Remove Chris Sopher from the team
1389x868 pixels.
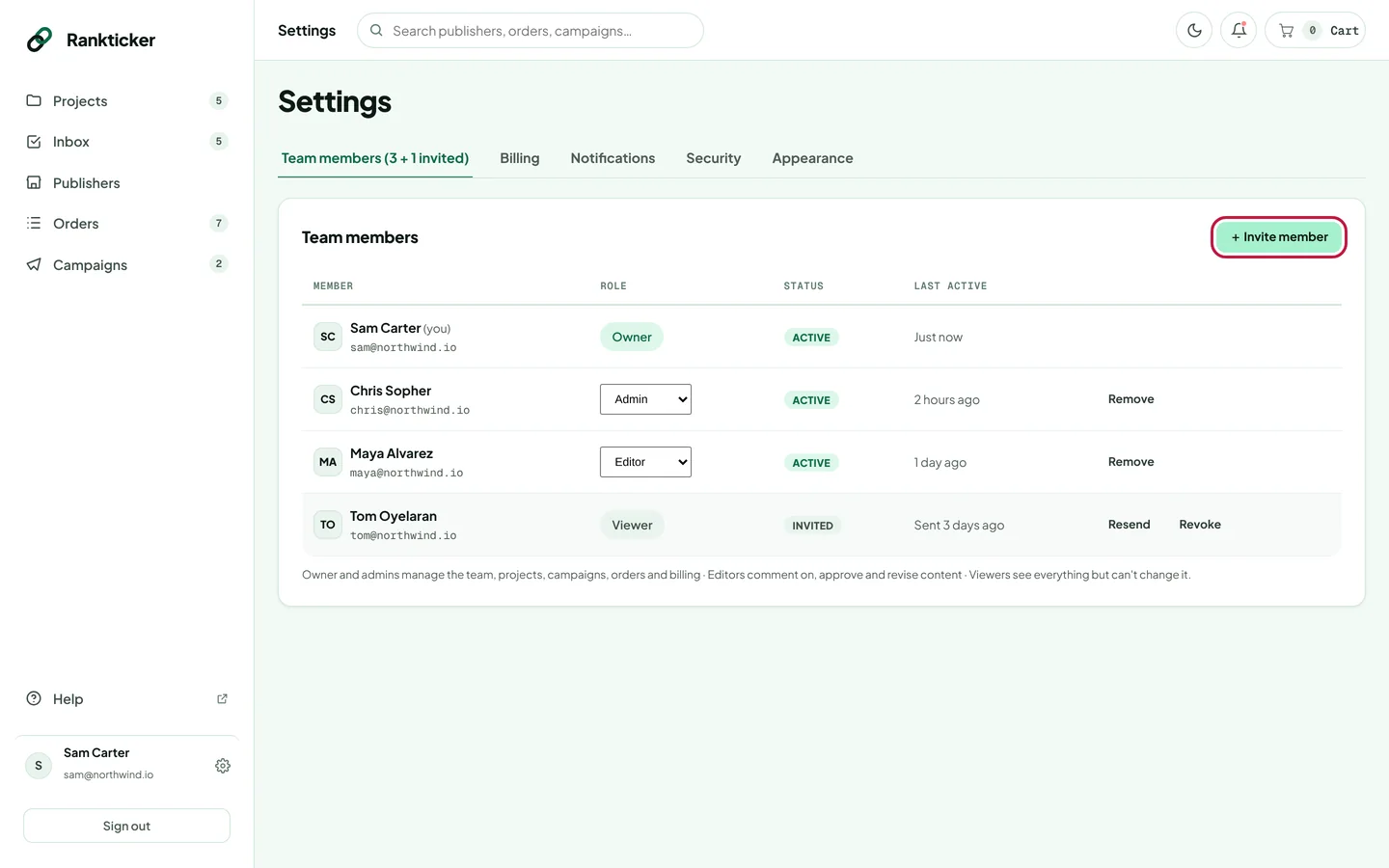(x=1130, y=399)
